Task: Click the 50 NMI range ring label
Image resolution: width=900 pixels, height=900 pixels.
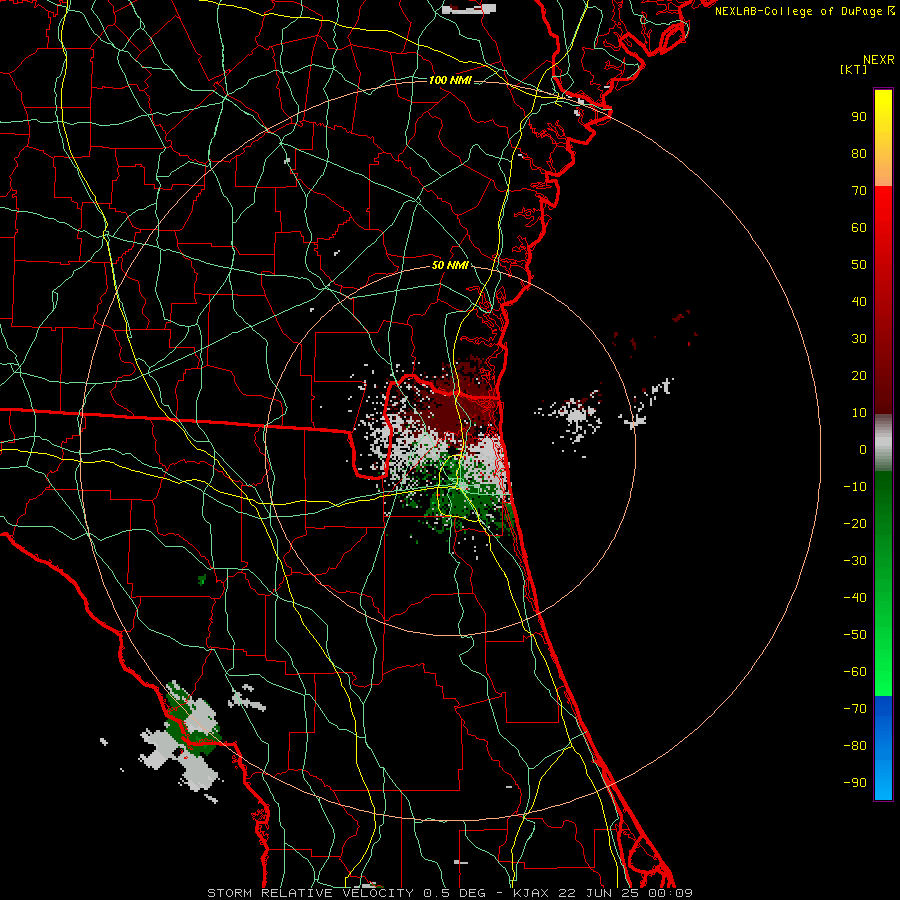Action: (x=450, y=265)
